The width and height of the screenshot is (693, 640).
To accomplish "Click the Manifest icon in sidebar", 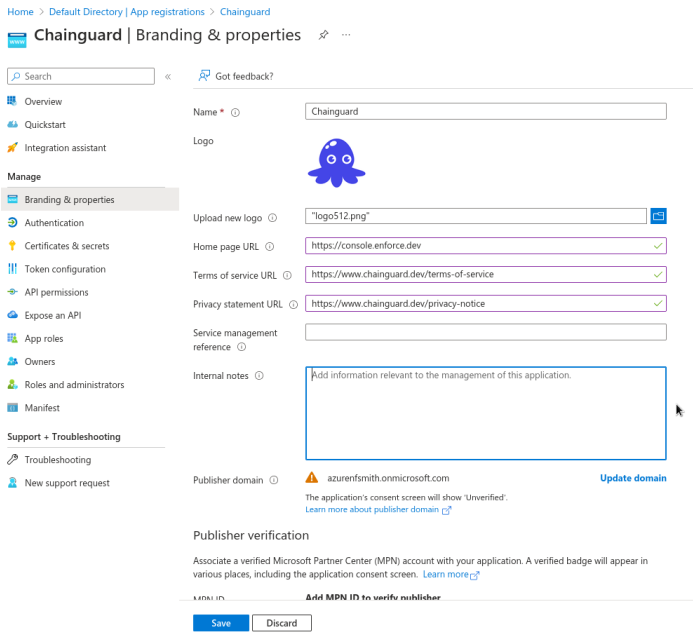I will click(x=12, y=408).
